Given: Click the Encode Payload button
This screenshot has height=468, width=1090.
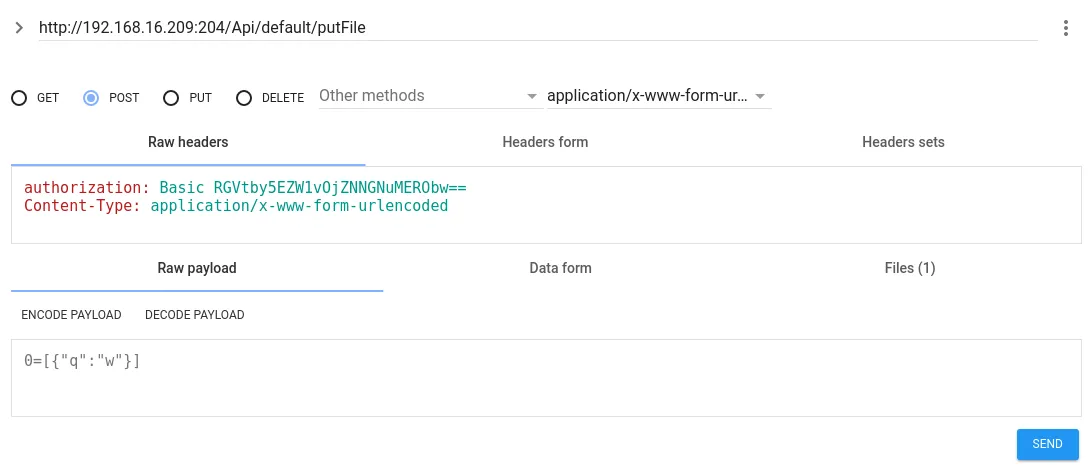Looking at the screenshot, I should tap(71, 315).
